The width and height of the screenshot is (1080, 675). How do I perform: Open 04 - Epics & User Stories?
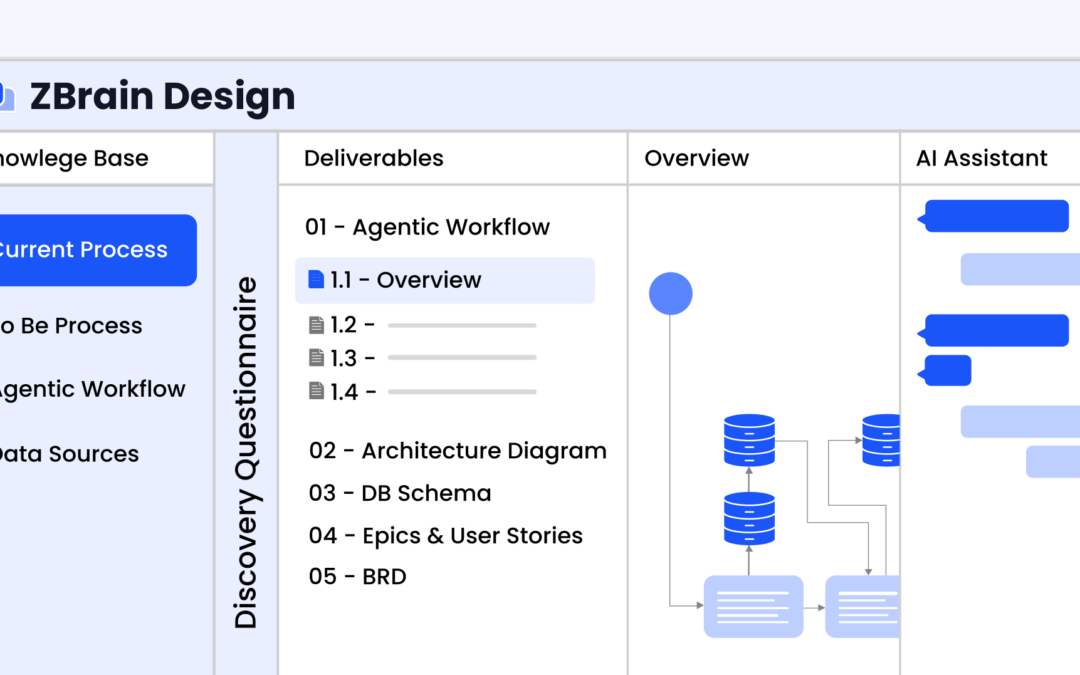click(446, 536)
